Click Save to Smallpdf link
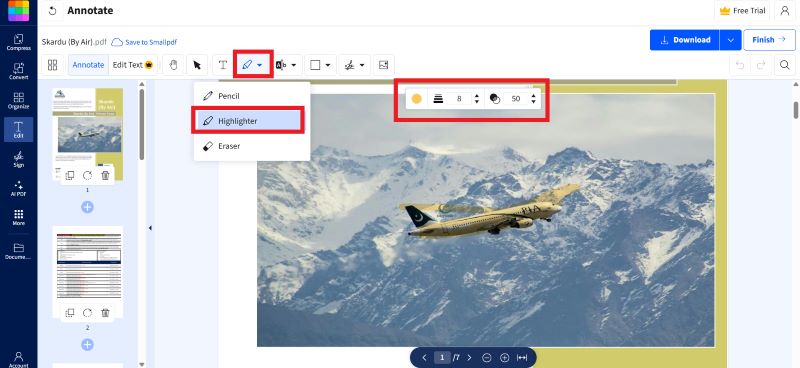This screenshot has width=800, height=368. point(144,42)
